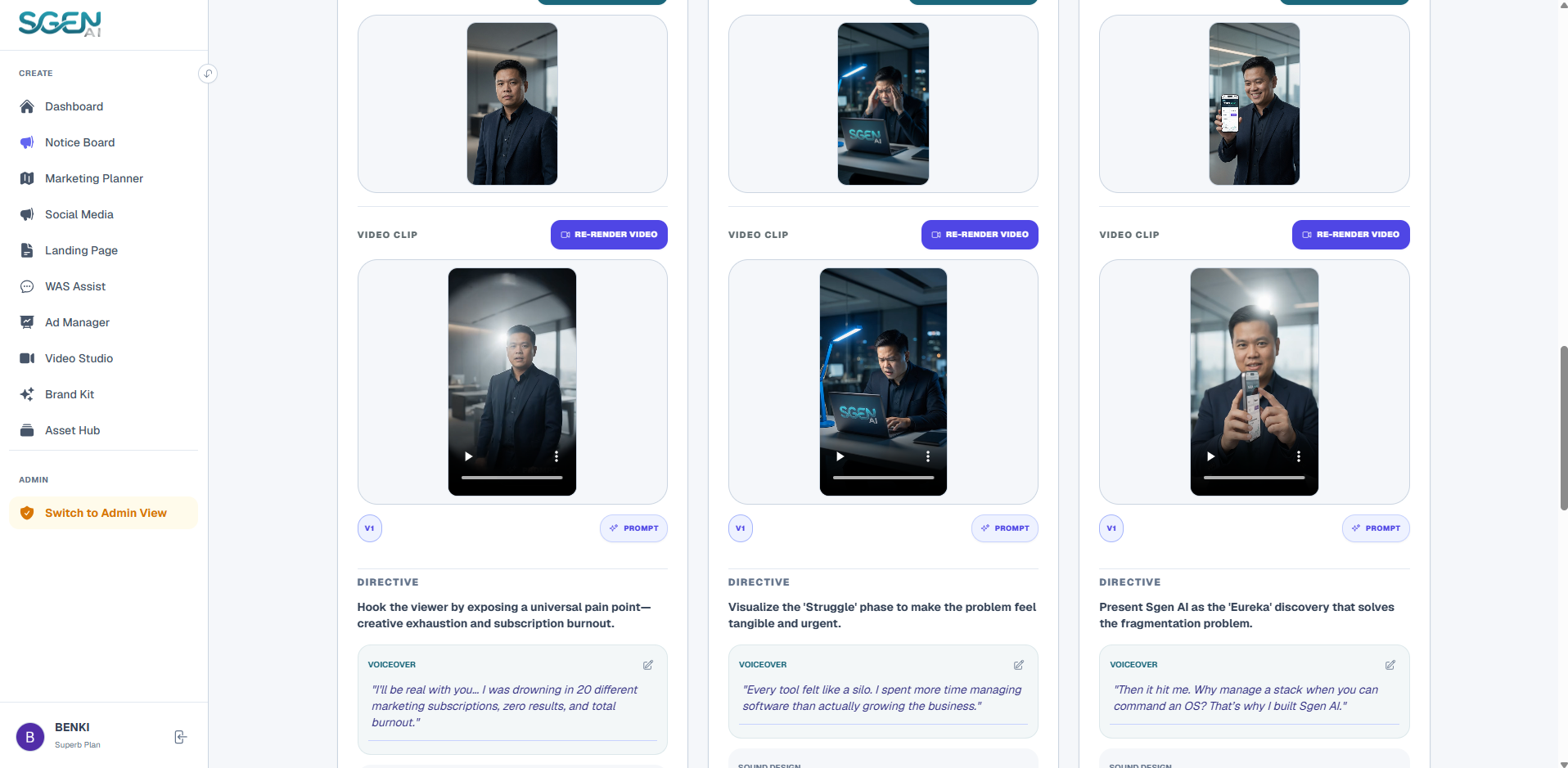This screenshot has height=768, width=1568.
Task: Click the 'drowning in 20 different' voiceover text
Action: coord(505,706)
